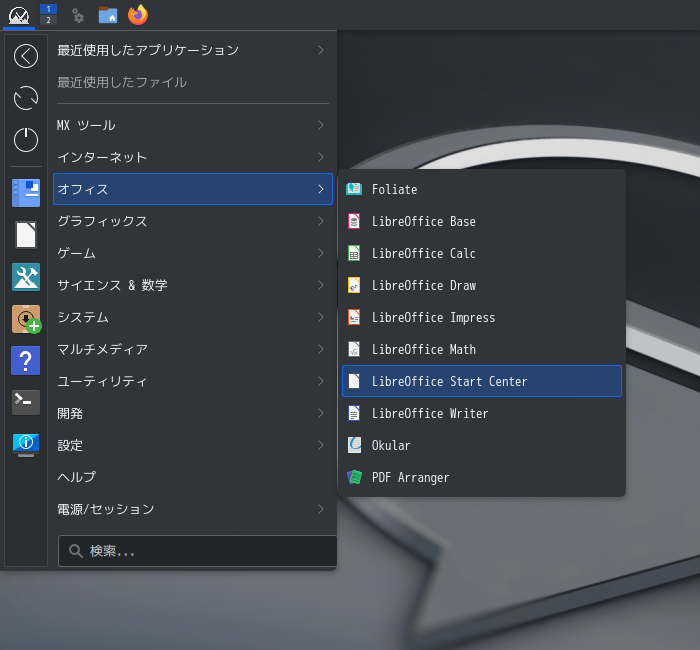This screenshot has width=700, height=650.
Task: Launch LibreOffice Calc
Action: coord(482,253)
